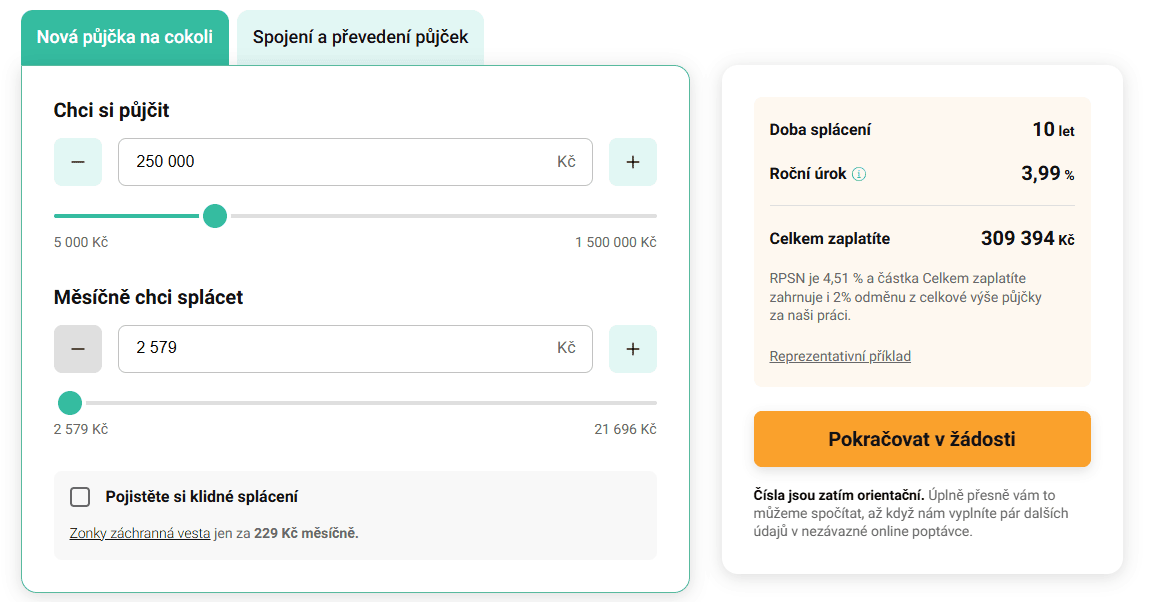Screen dimensions: 1153x602
Task: Click minus icon for loan amount
Action: tap(78, 162)
